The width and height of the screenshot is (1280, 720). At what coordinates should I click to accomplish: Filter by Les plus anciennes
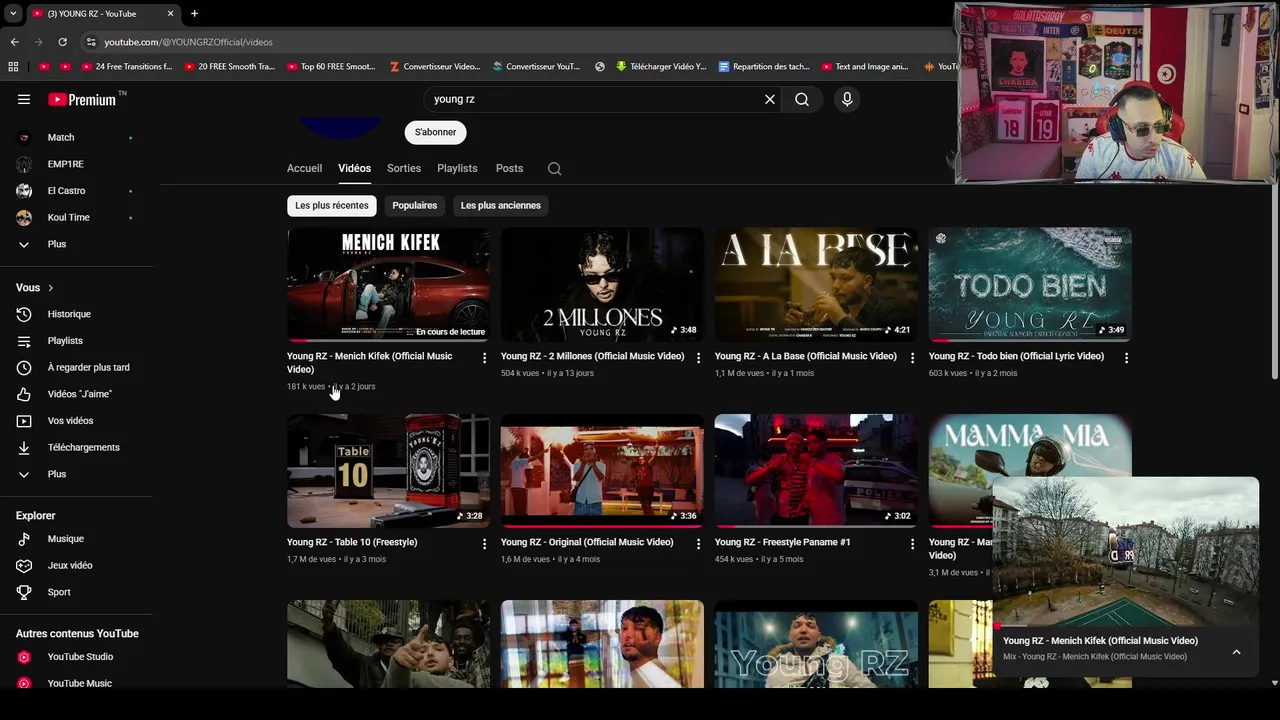tap(501, 205)
